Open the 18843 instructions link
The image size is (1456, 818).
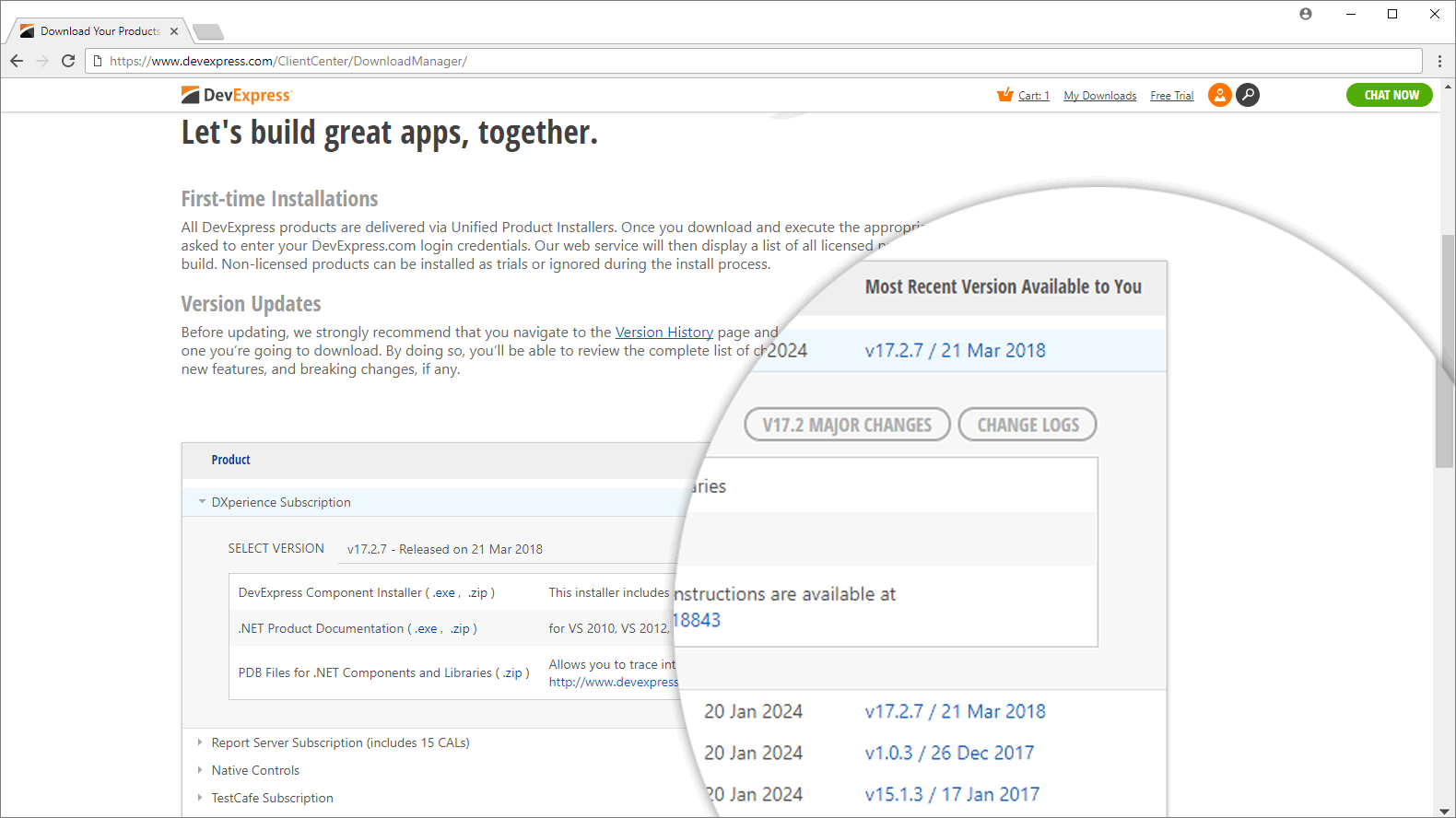697,621
